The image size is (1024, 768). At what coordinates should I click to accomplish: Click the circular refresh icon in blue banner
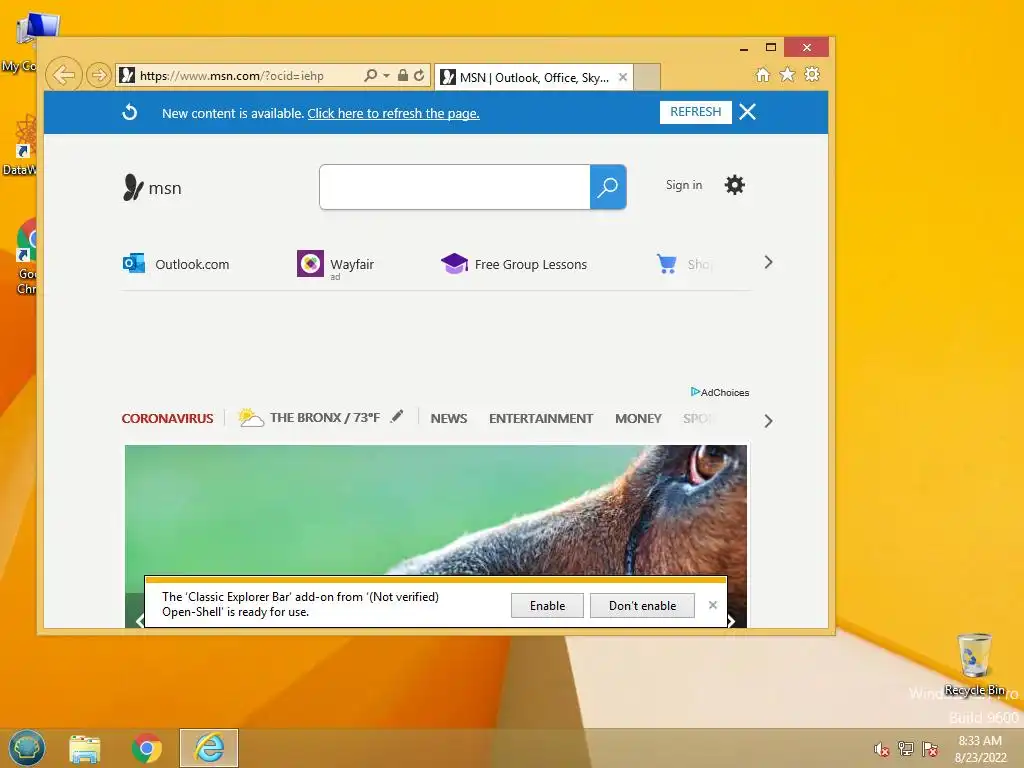(x=130, y=112)
